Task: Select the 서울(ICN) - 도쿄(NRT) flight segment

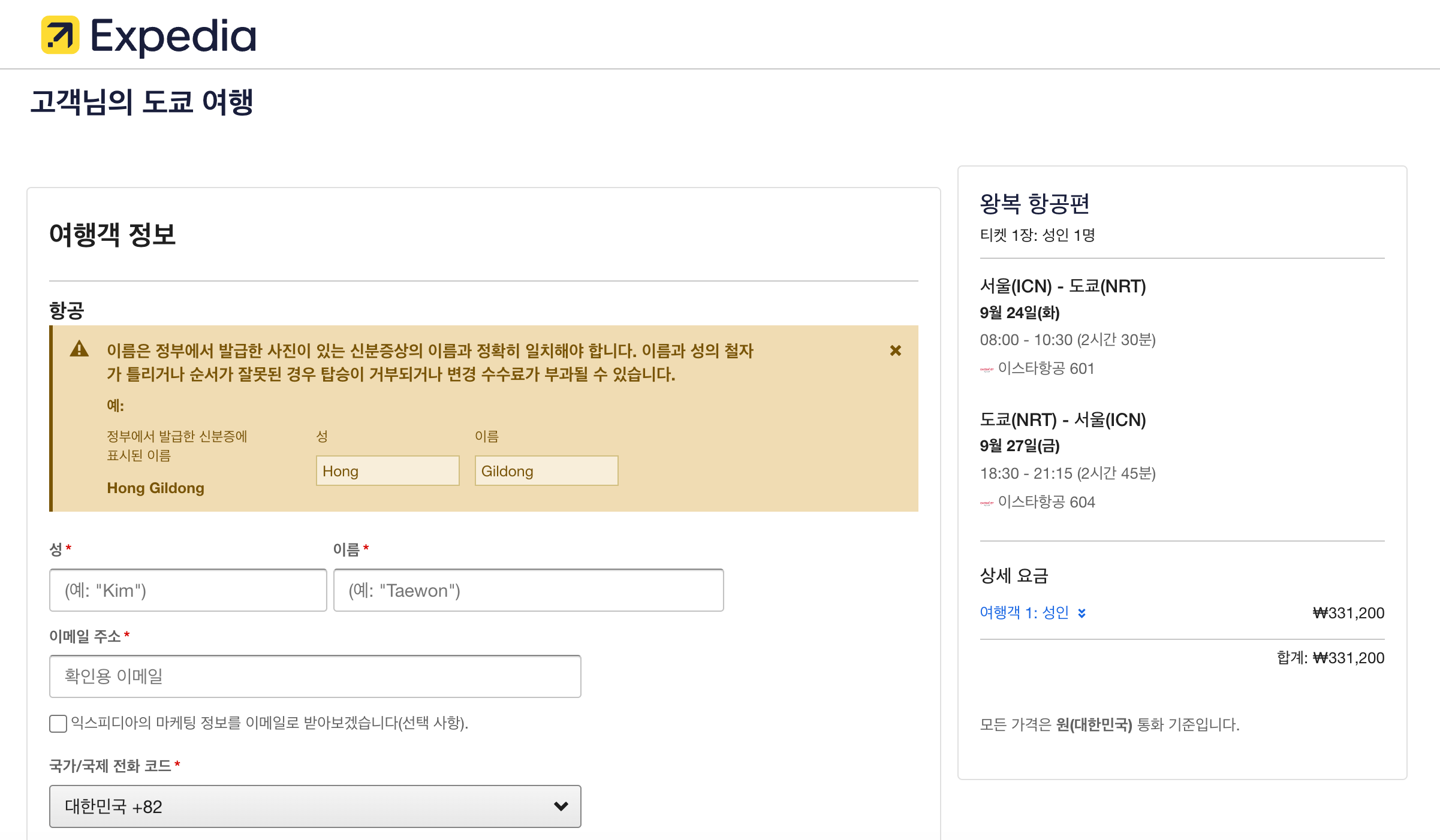Action: coord(1062,286)
